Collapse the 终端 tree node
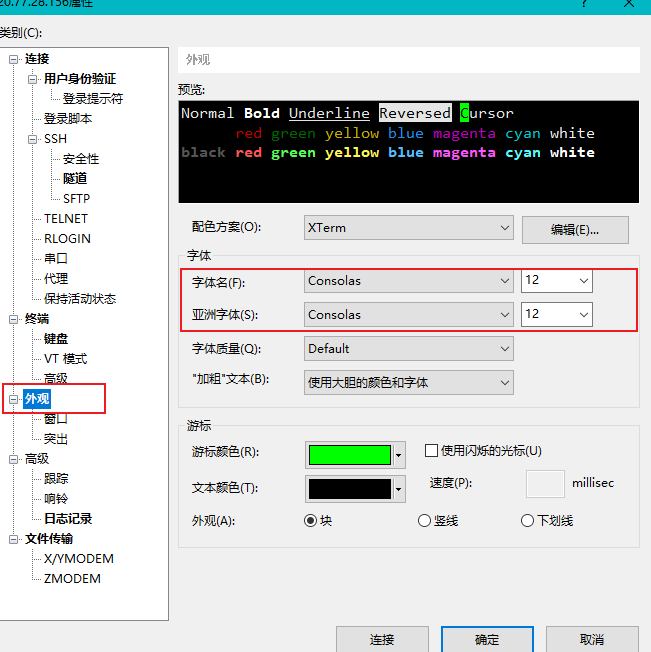Viewport: 651px width, 652px height. coord(13,319)
